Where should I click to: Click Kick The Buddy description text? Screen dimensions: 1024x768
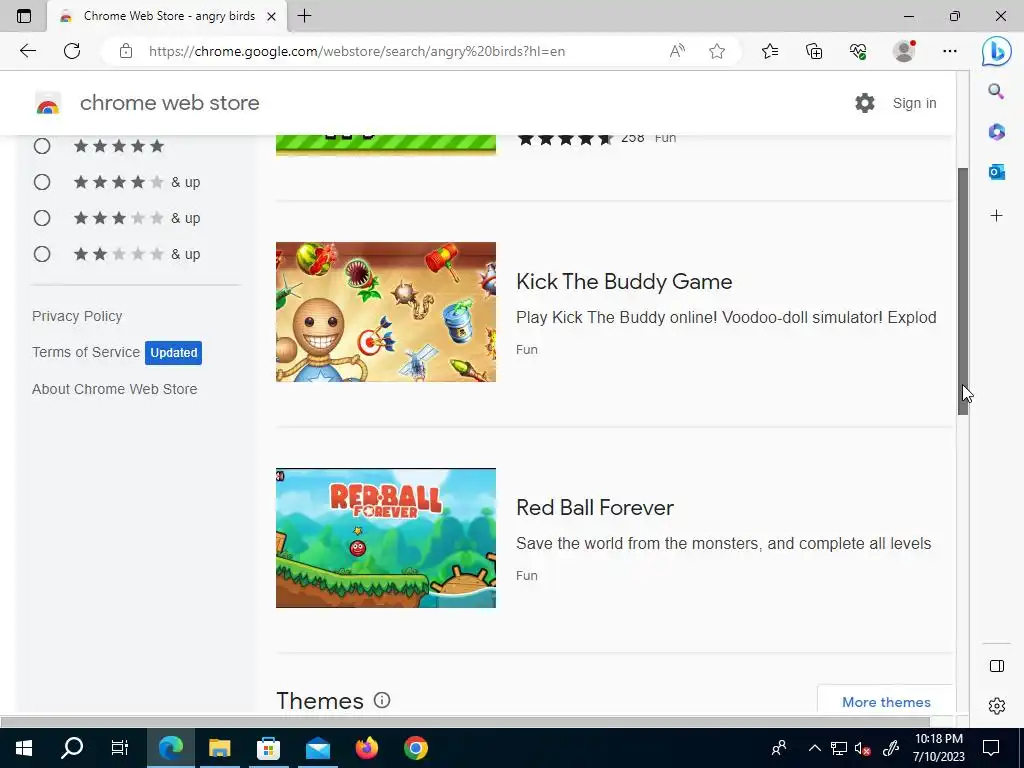point(726,317)
